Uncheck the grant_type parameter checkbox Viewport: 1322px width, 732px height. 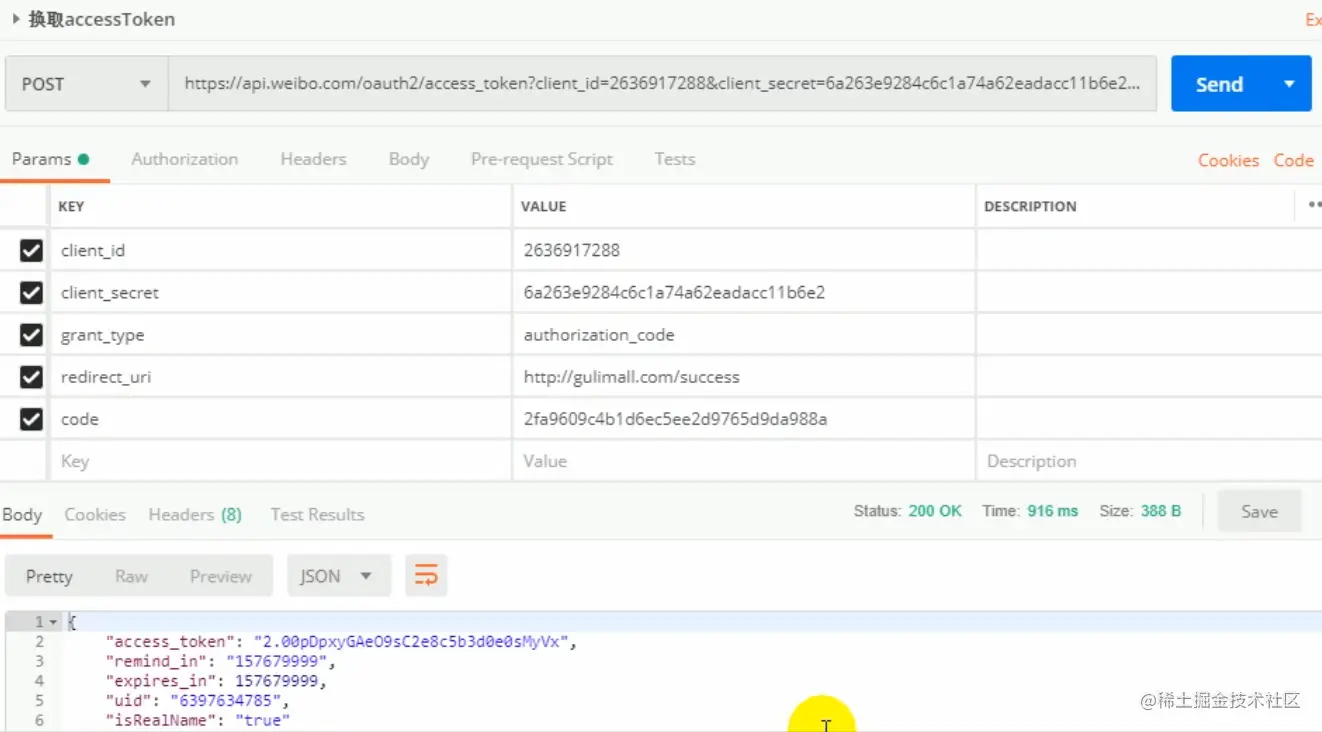[31, 334]
